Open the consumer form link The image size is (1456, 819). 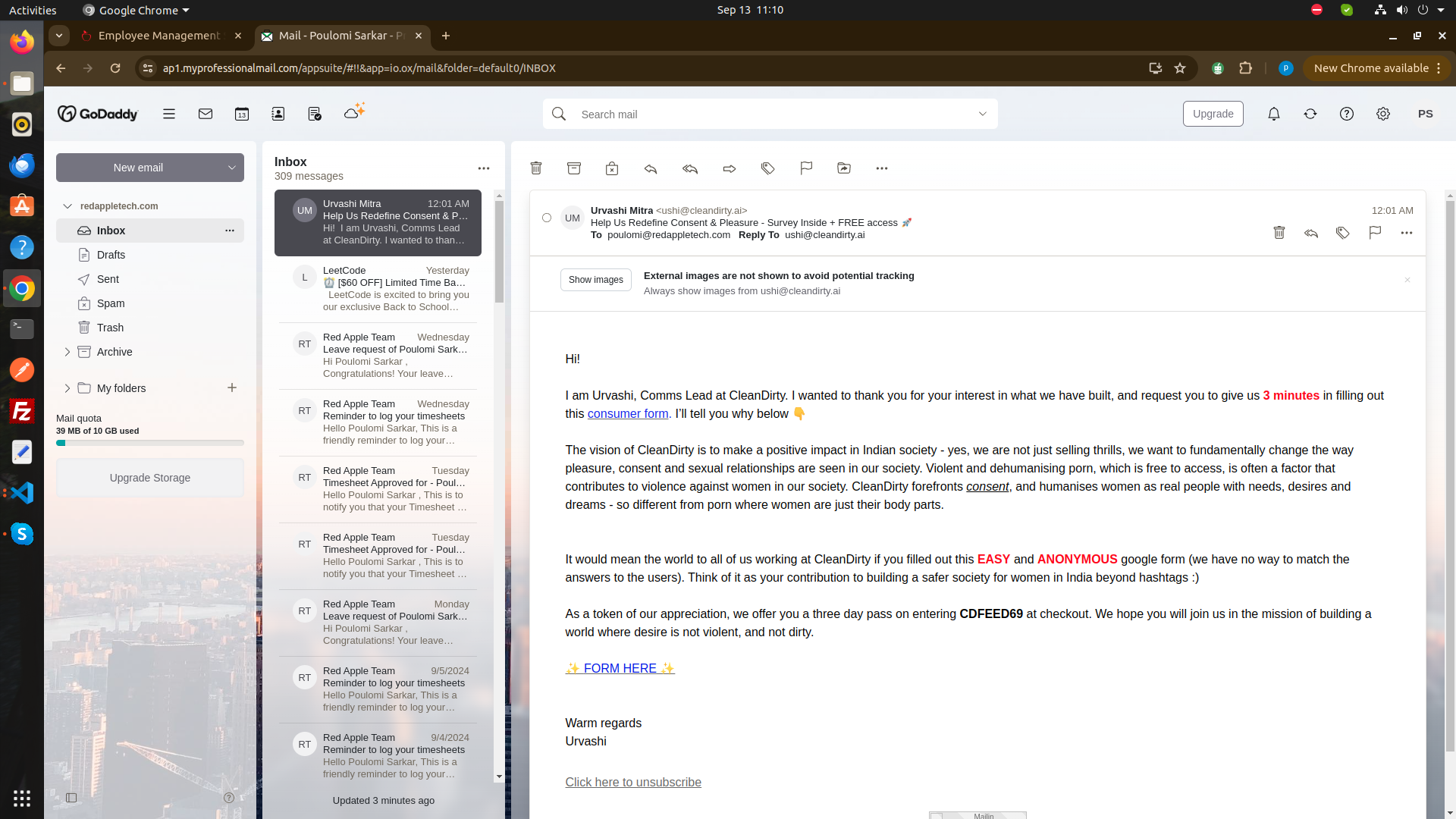628,414
